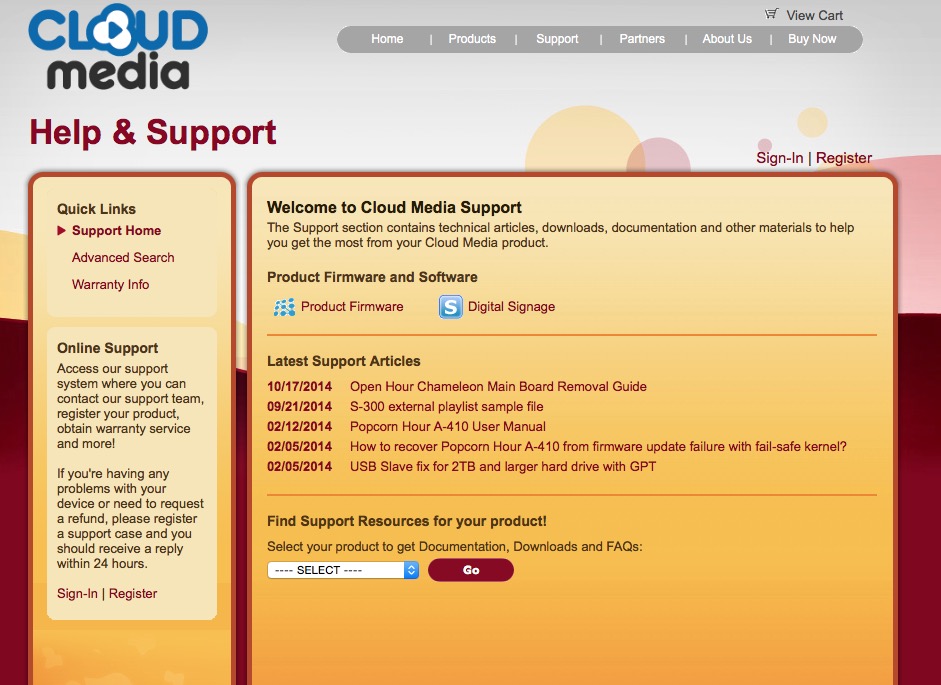Click the Welcome to Cloud Media Support heading
Image resolution: width=941 pixels, height=685 pixels.
(x=394, y=208)
